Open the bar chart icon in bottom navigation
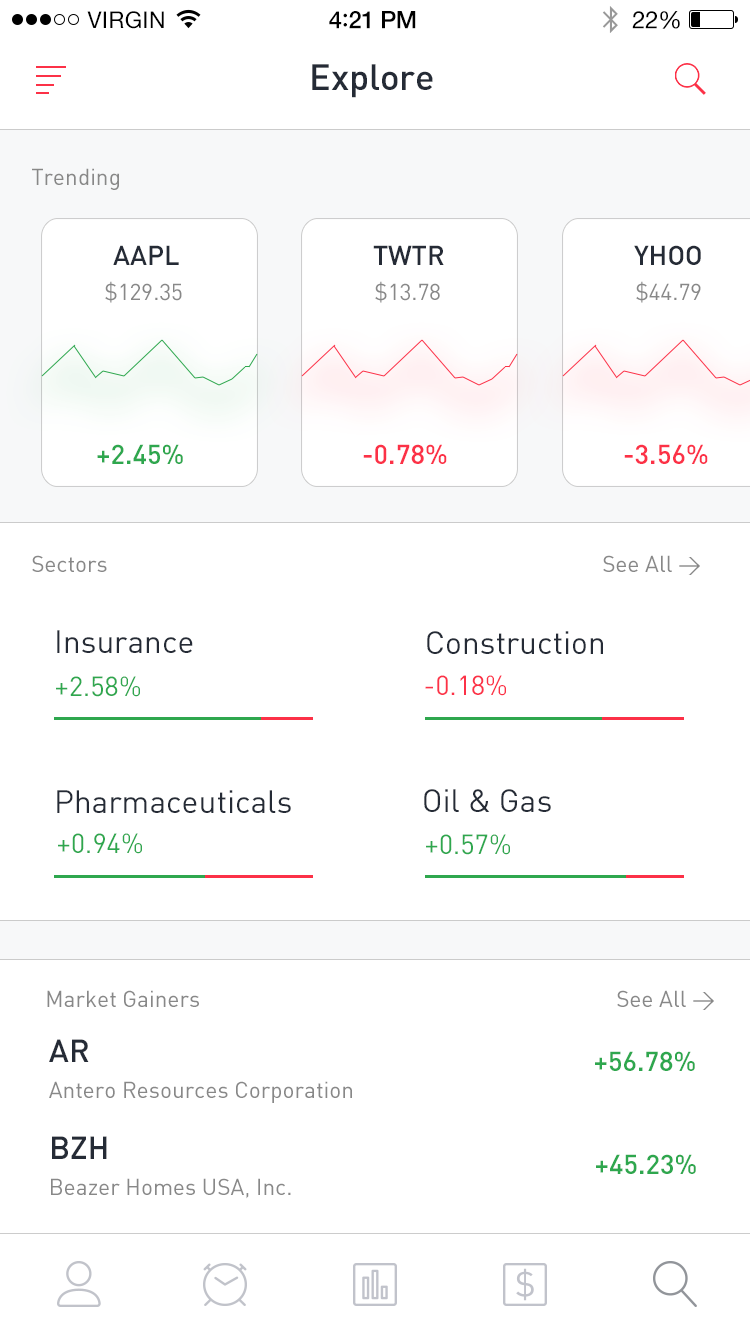The width and height of the screenshot is (750, 1334). [x=373, y=1284]
